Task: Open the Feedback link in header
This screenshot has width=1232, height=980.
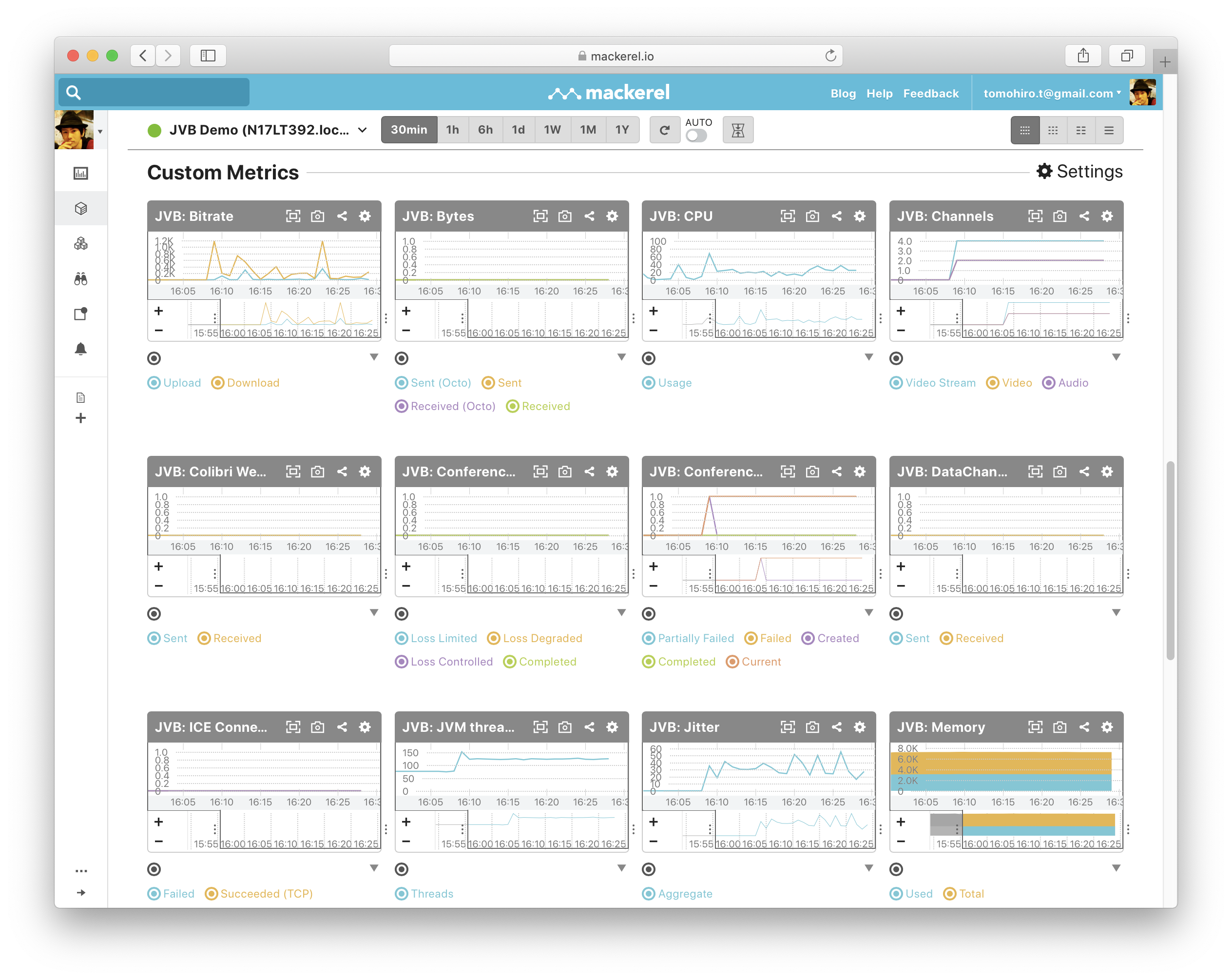Action: click(x=930, y=93)
